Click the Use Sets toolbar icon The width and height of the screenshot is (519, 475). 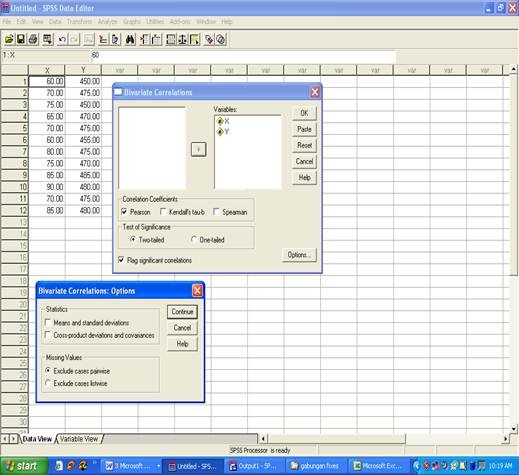pyautogui.click(x=221, y=39)
